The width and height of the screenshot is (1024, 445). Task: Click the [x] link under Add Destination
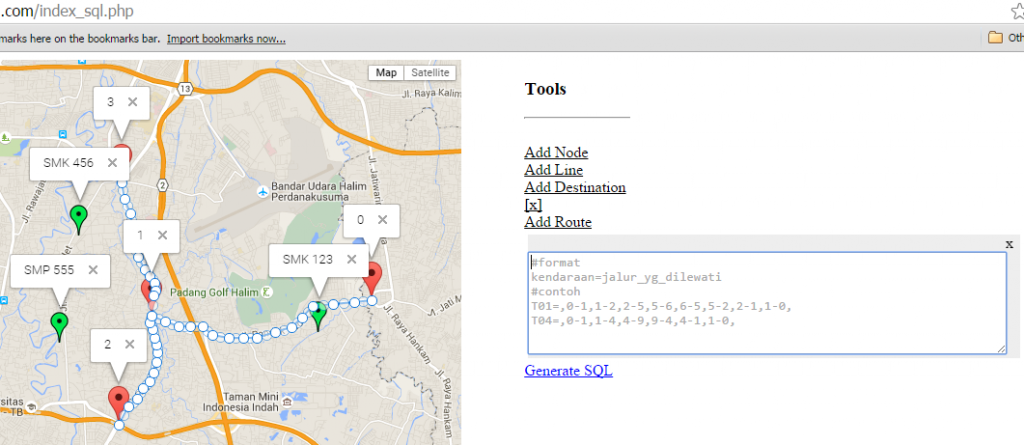pyautogui.click(x=533, y=205)
